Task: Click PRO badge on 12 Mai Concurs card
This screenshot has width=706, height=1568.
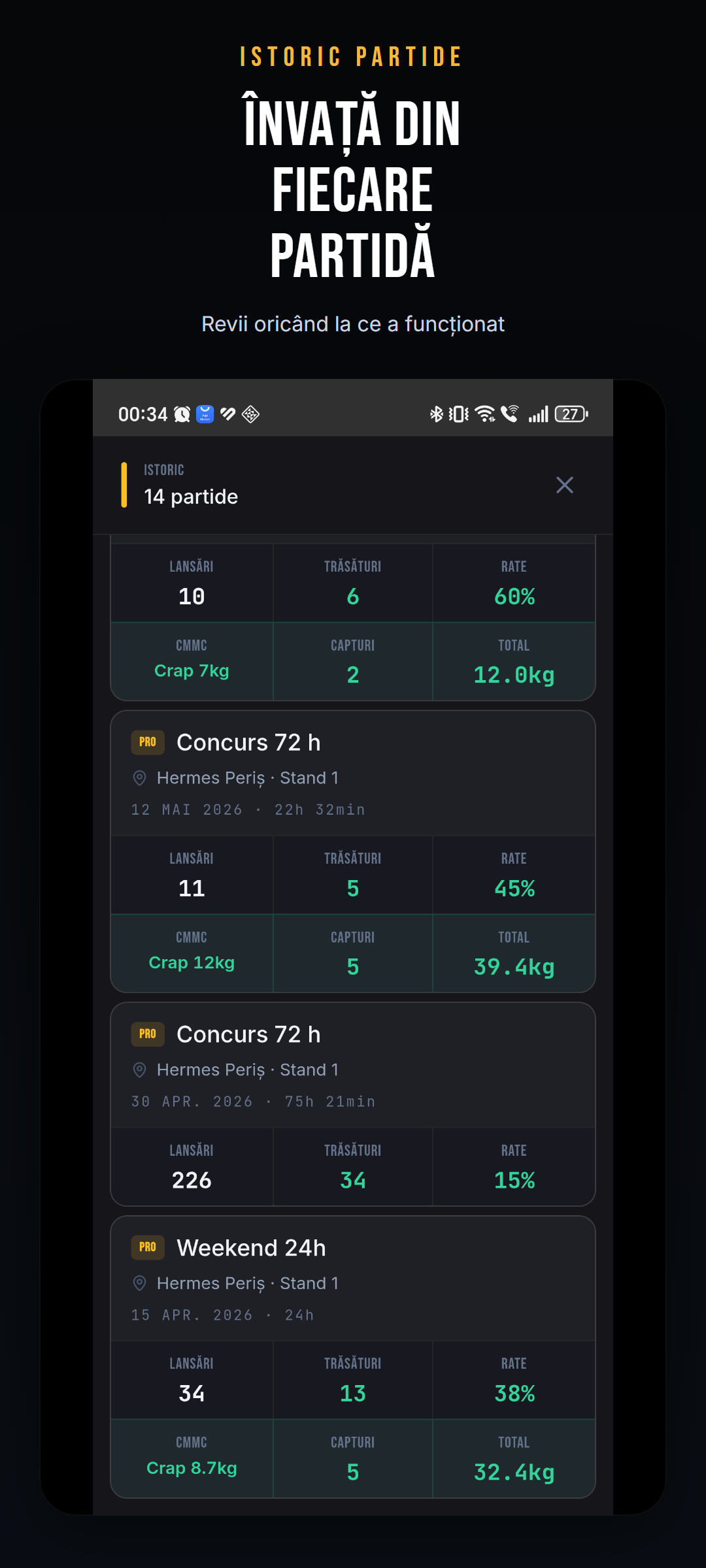Action: pos(148,742)
